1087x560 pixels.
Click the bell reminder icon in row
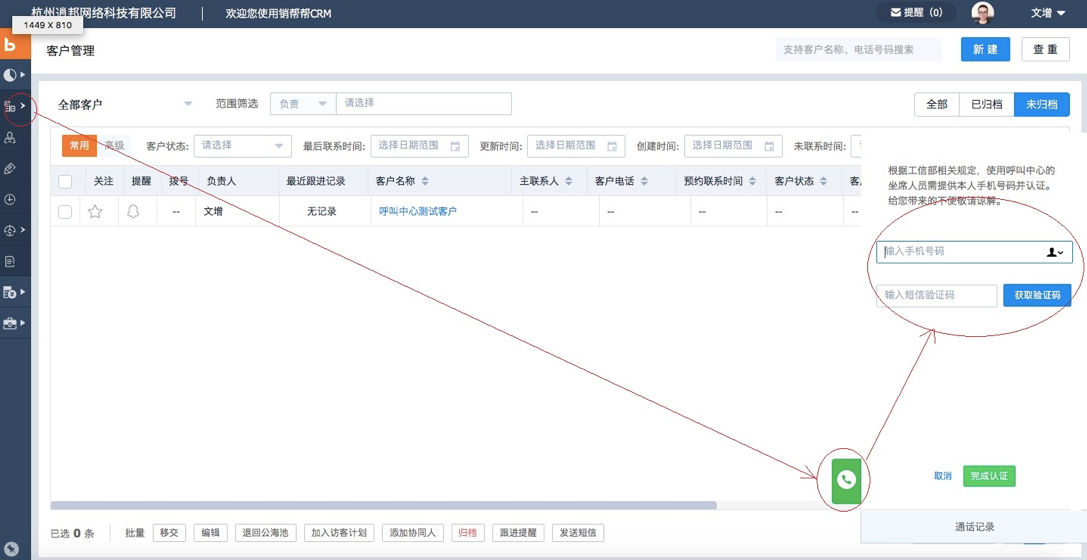coord(133,212)
